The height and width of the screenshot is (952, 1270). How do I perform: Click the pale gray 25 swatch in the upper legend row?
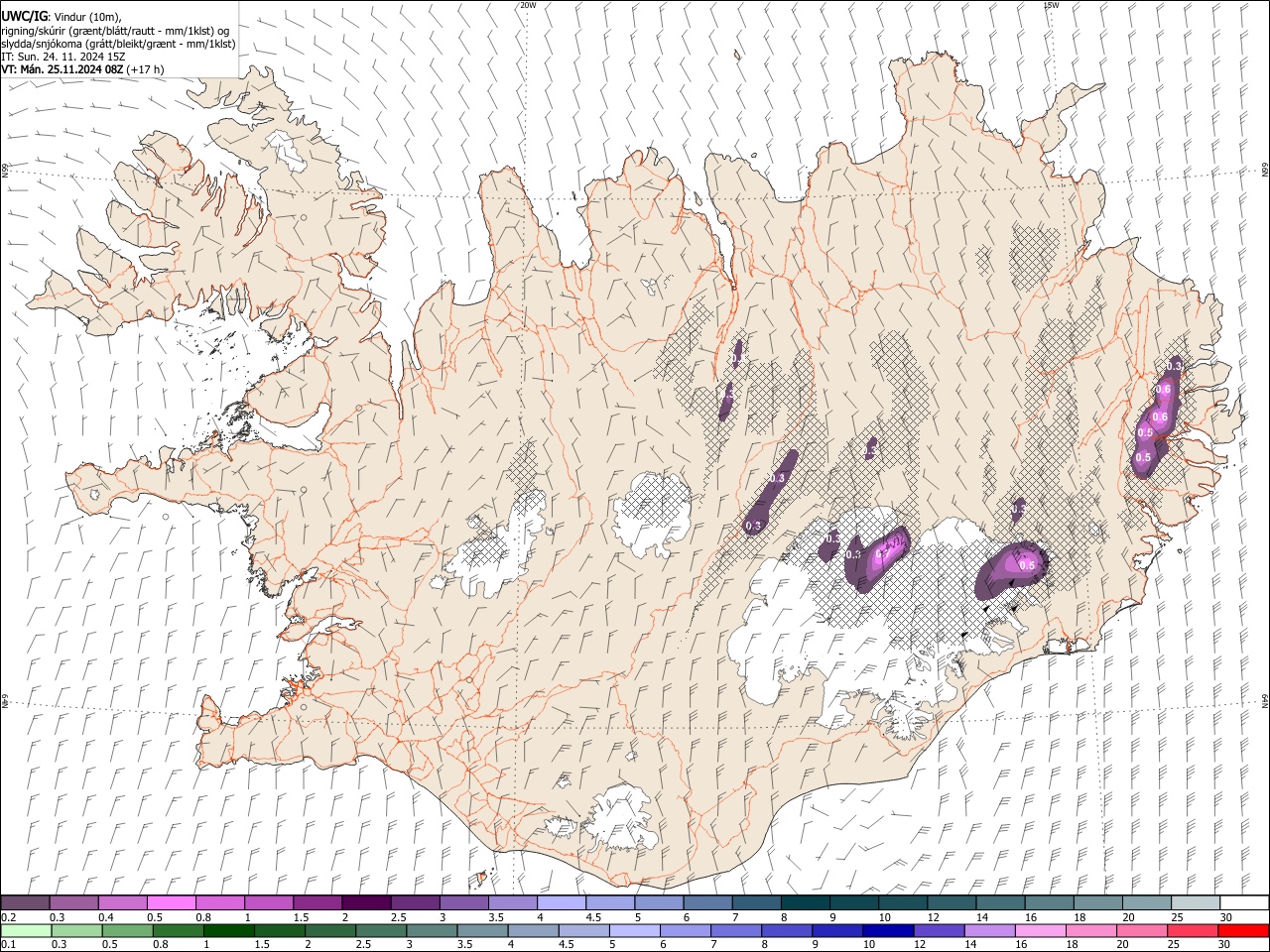[1195, 902]
